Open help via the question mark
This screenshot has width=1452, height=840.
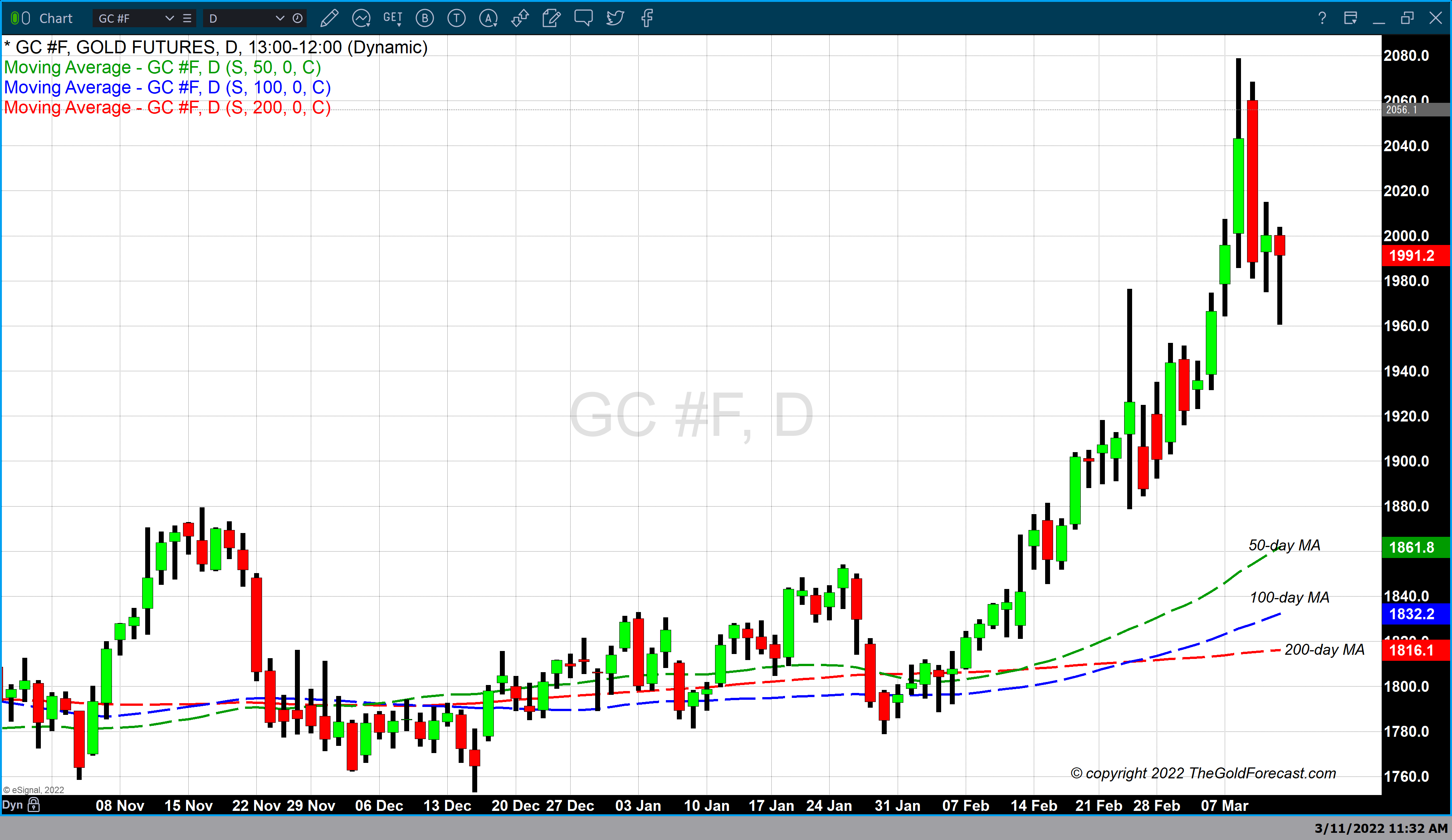click(1322, 18)
